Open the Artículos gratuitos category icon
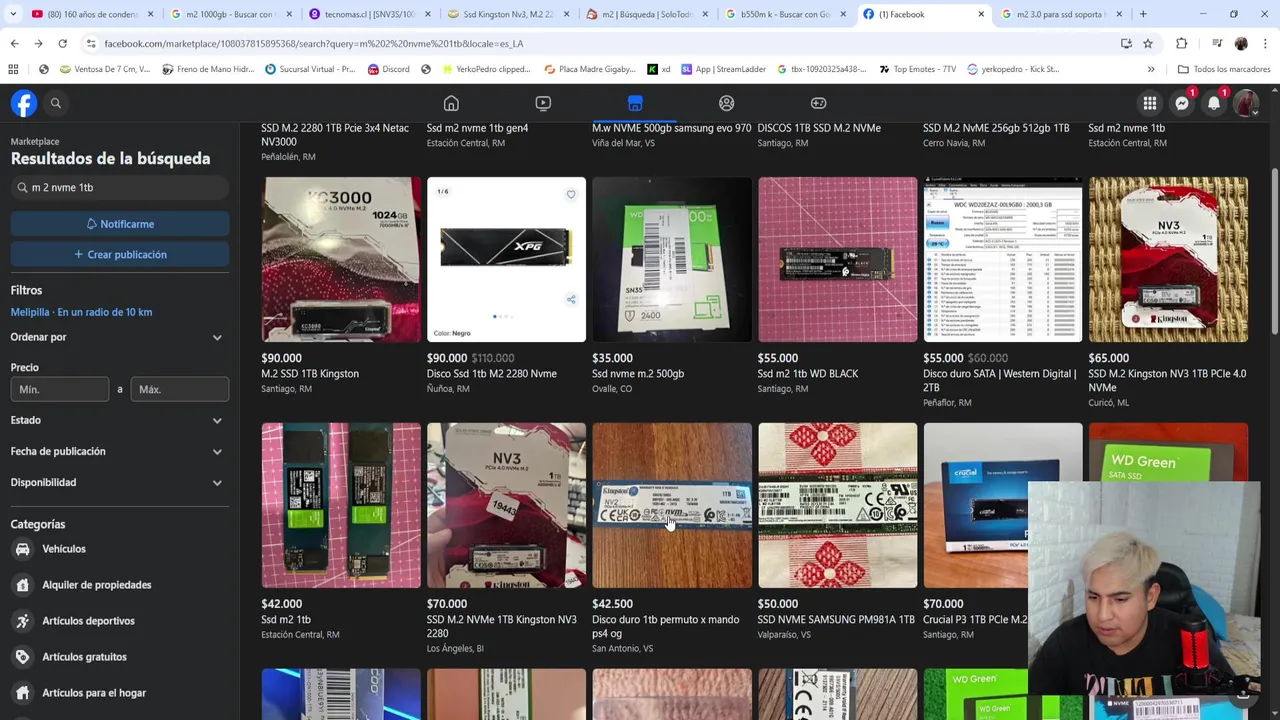 tap(22, 657)
